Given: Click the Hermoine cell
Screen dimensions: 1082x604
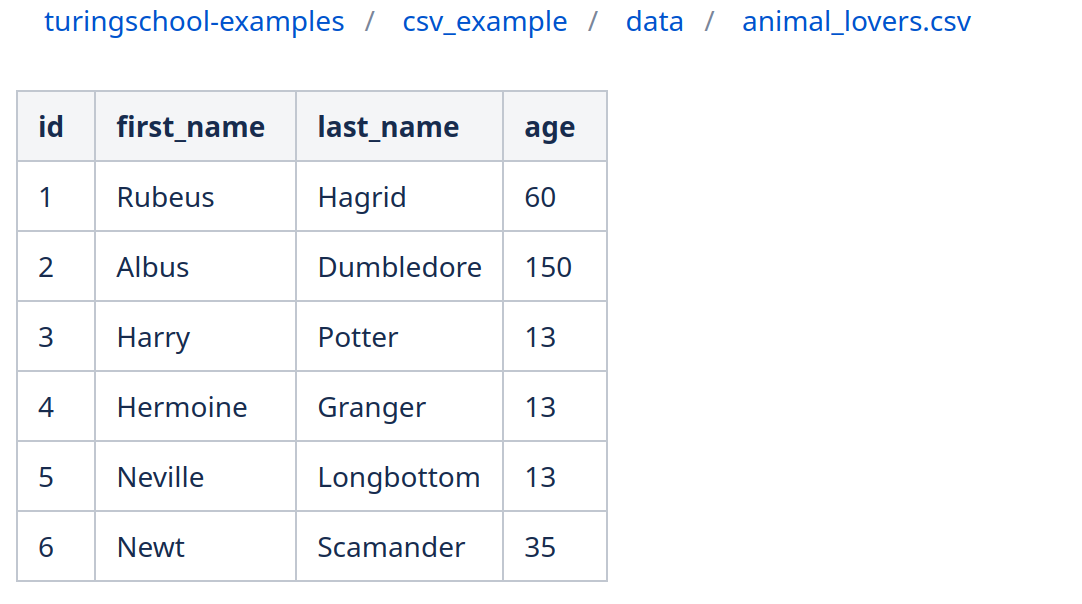Looking at the screenshot, I should pos(182,407).
